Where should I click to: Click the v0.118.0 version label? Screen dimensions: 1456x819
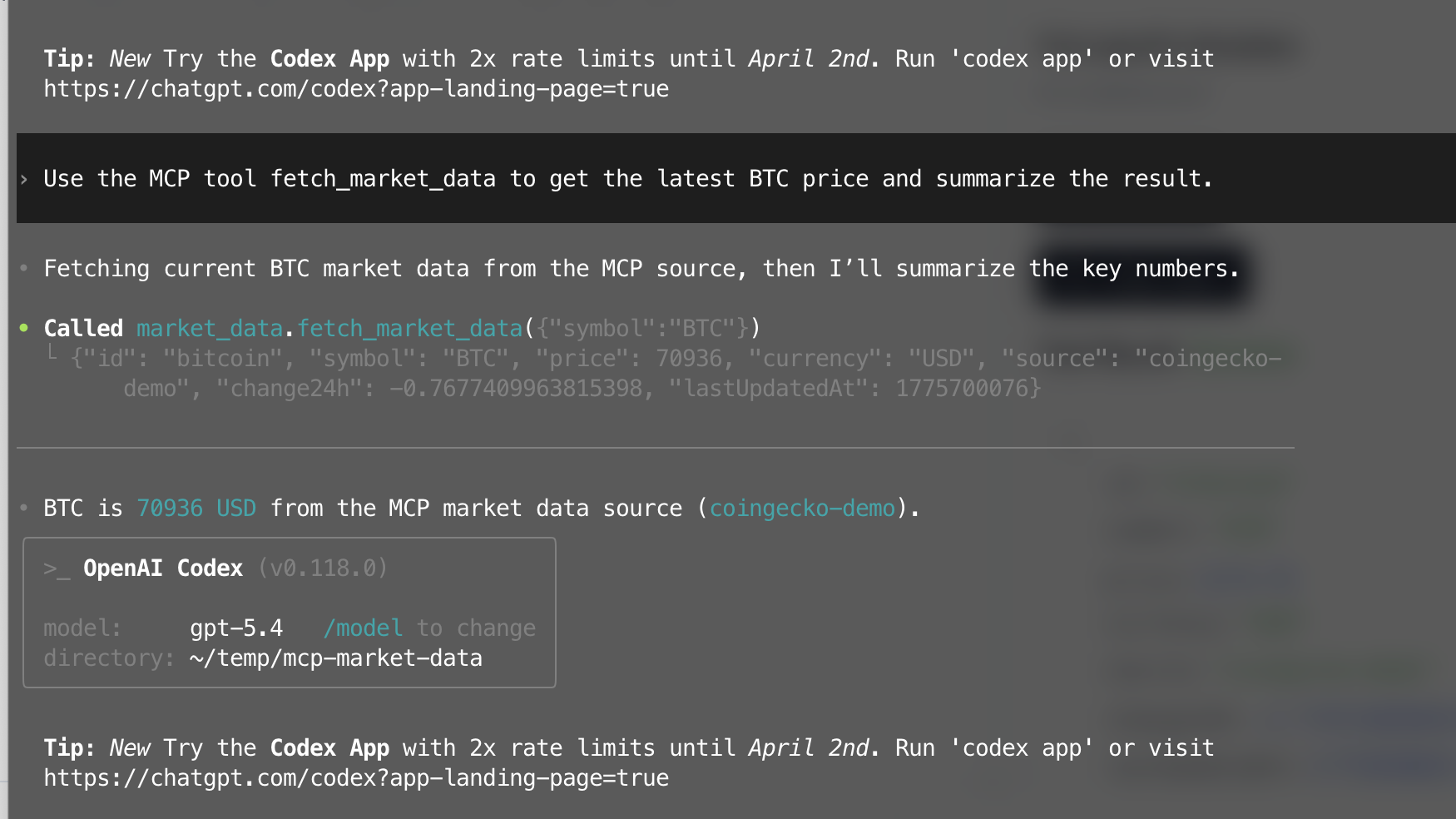click(323, 568)
